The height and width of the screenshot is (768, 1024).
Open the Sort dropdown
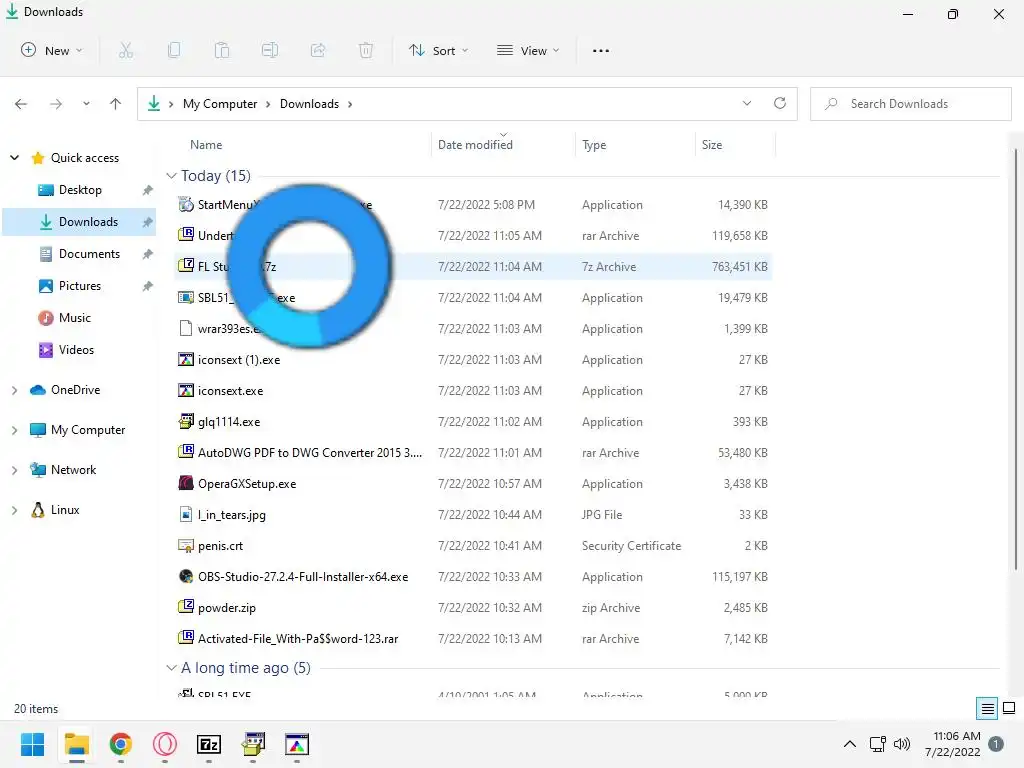pos(439,50)
